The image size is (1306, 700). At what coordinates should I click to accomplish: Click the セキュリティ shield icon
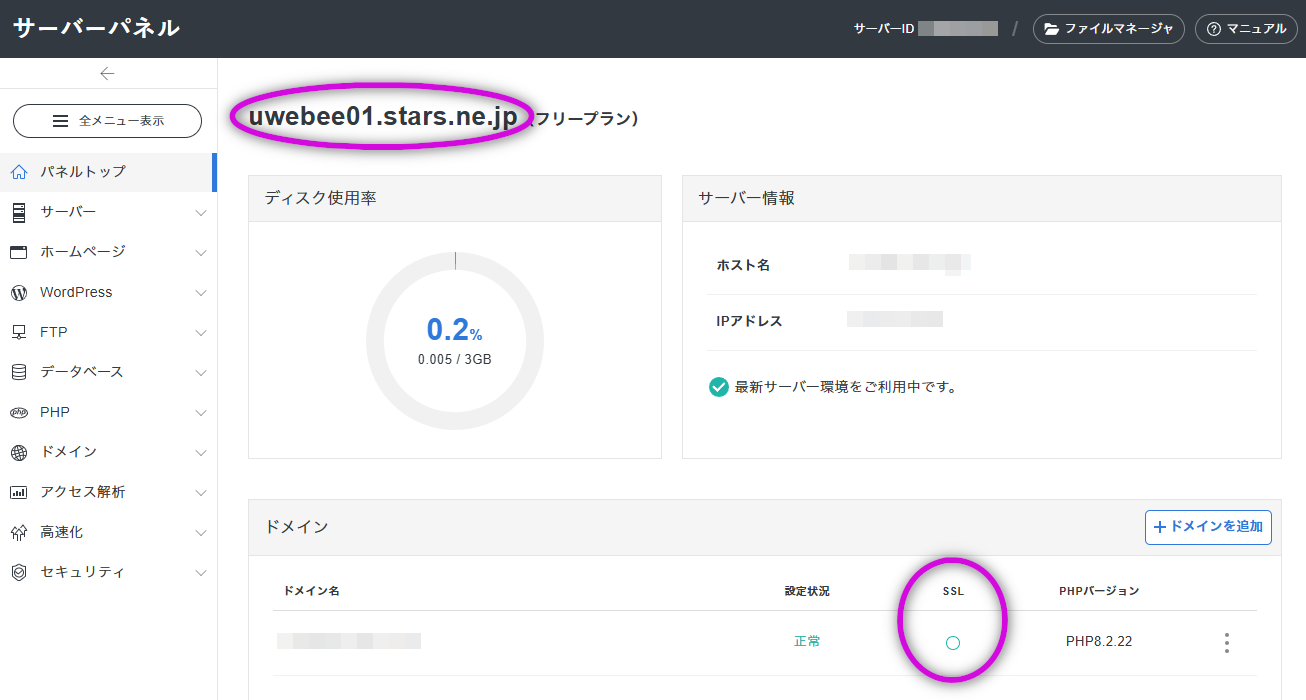(18, 572)
